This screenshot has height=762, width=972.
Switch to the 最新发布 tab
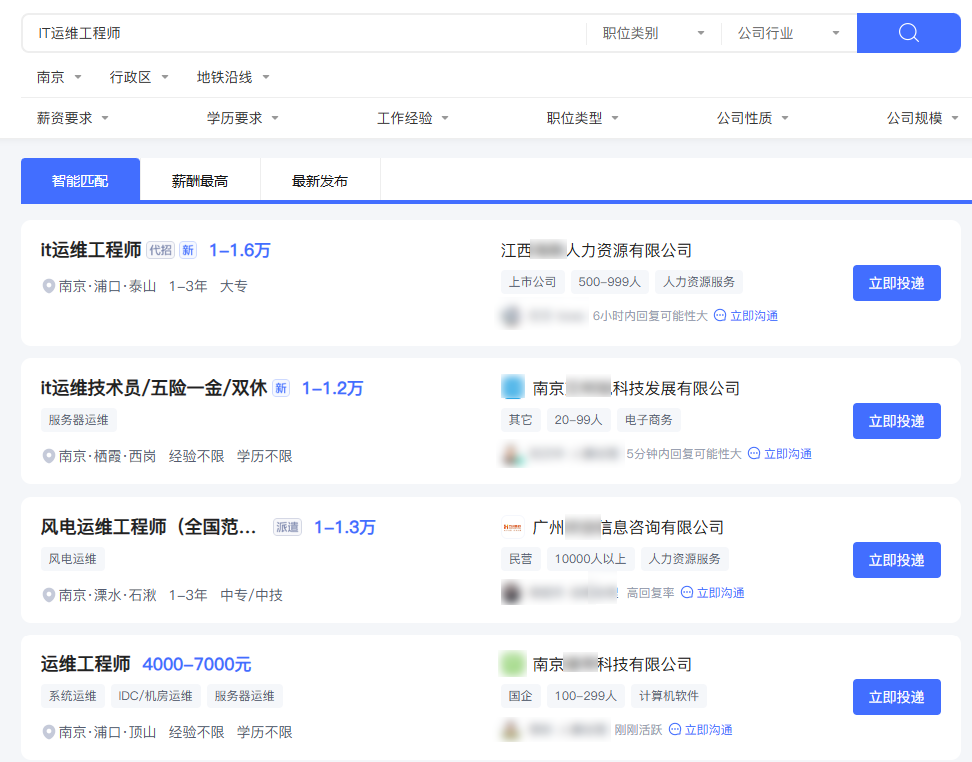point(320,181)
